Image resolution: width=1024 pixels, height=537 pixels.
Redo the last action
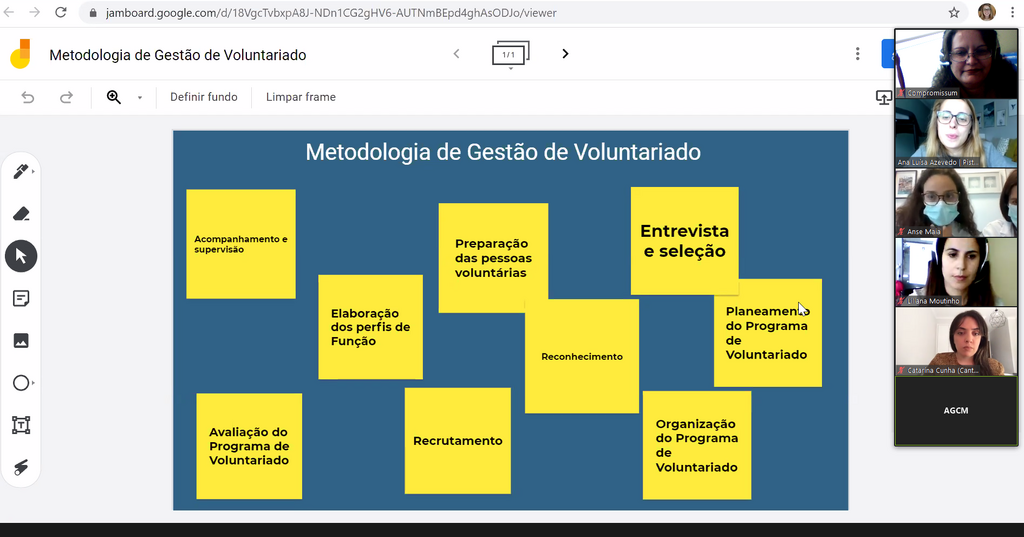pyautogui.click(x=66, y=97)
